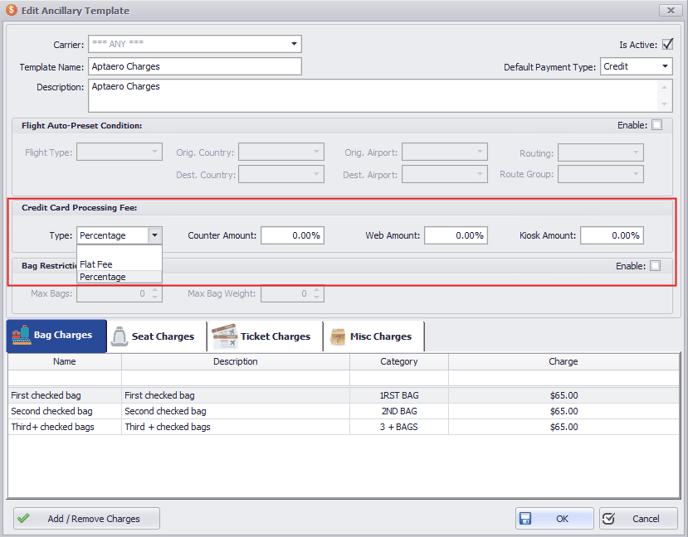
Task: Click the Kiosk Amount field
Action: pyautogui.click(x=612, y=236)
